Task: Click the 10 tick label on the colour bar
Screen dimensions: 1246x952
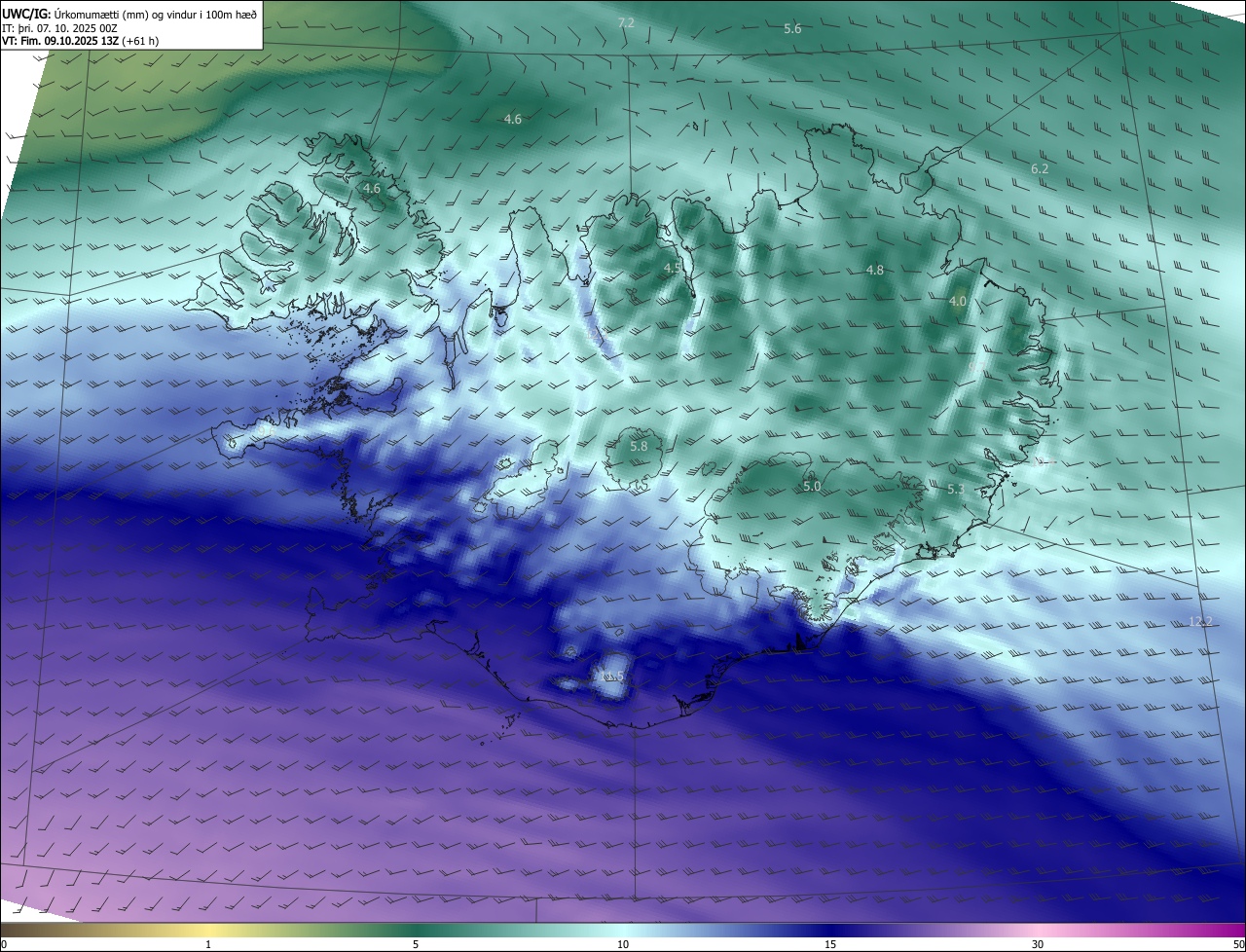Action: [623, 944]
